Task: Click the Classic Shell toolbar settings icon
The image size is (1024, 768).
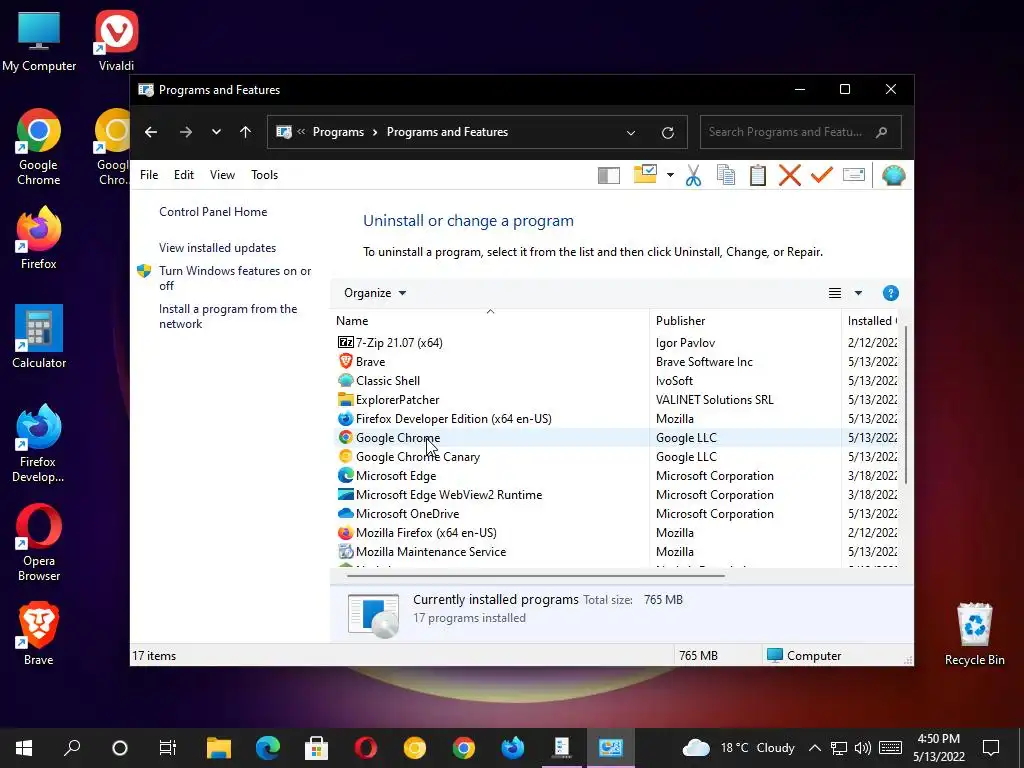Action: (893, 175)
